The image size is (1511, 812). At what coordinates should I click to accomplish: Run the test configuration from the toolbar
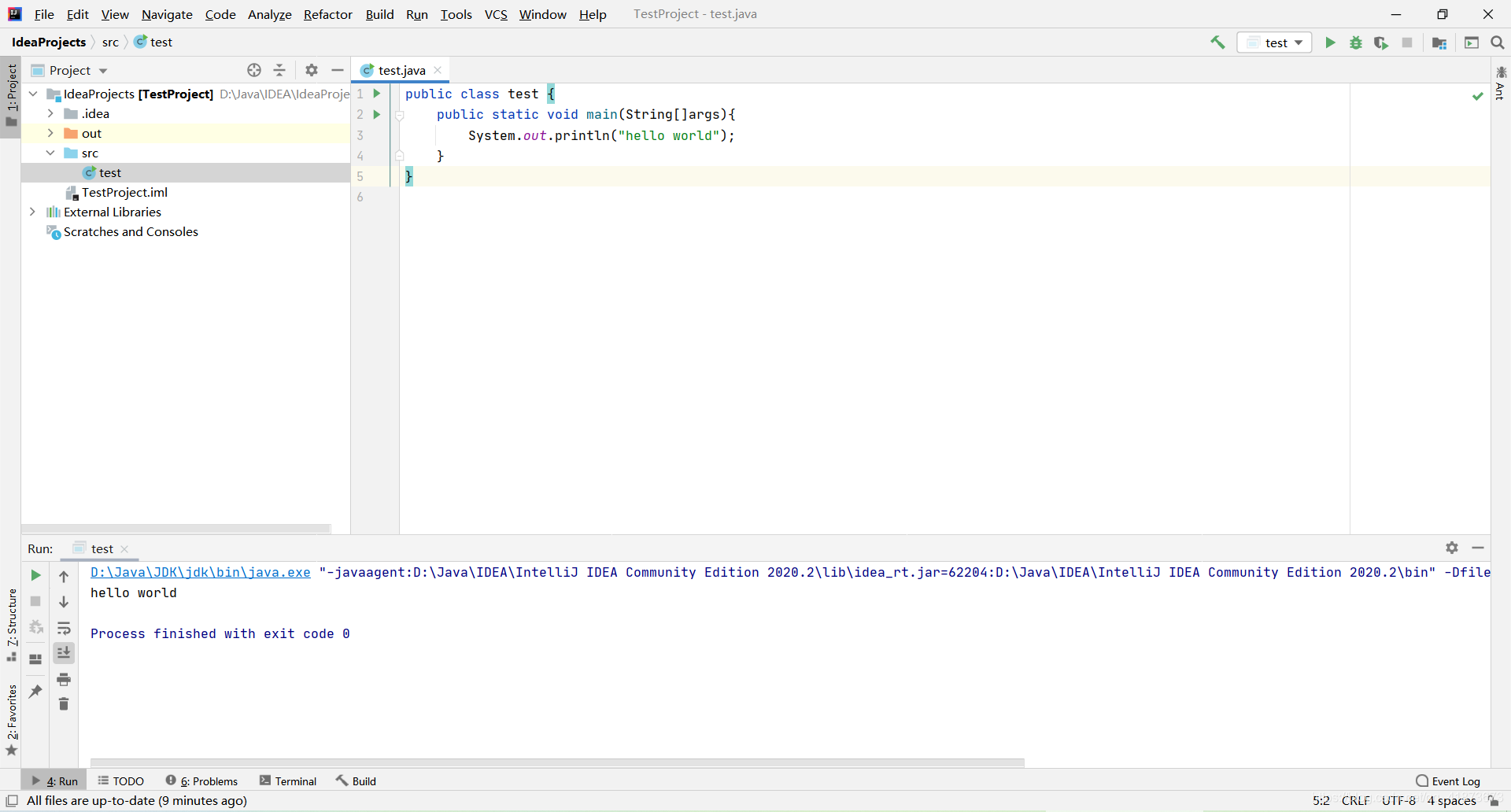1330,42
